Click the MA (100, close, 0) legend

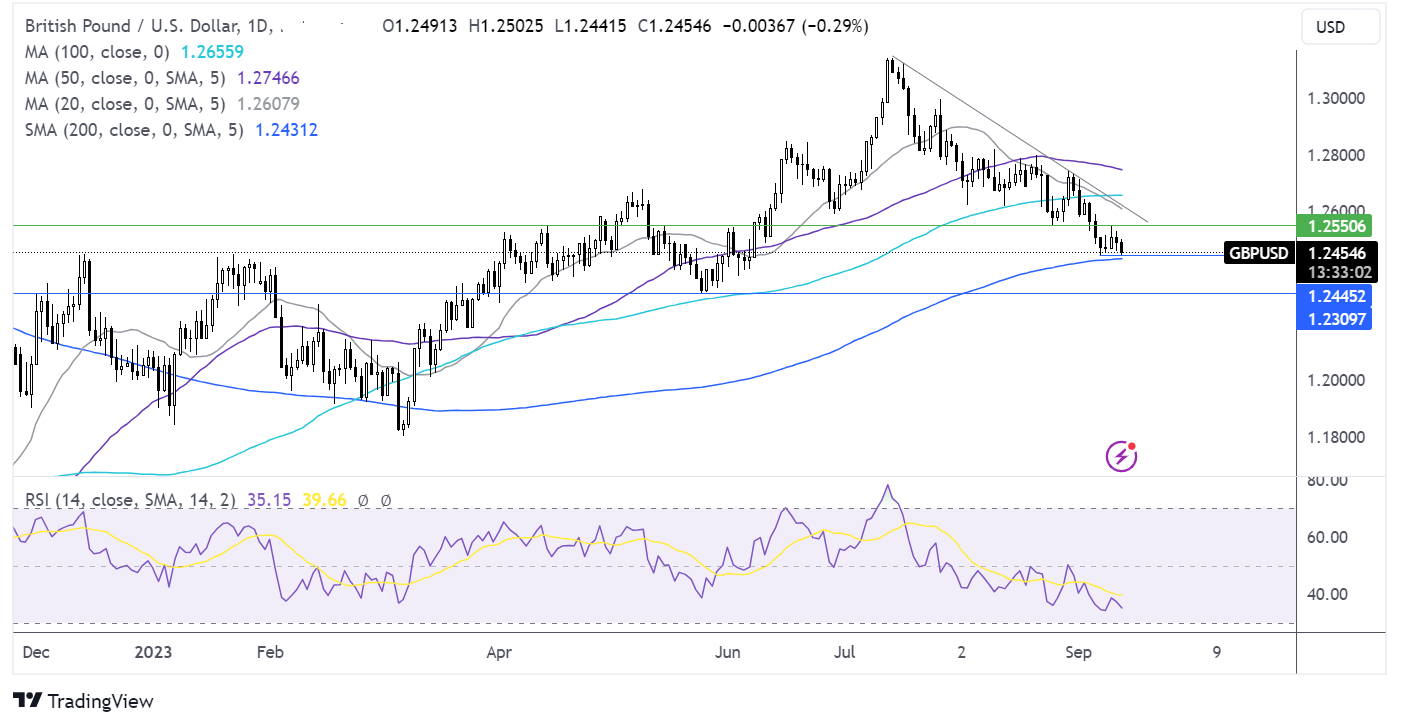click(x=99, y=53)
